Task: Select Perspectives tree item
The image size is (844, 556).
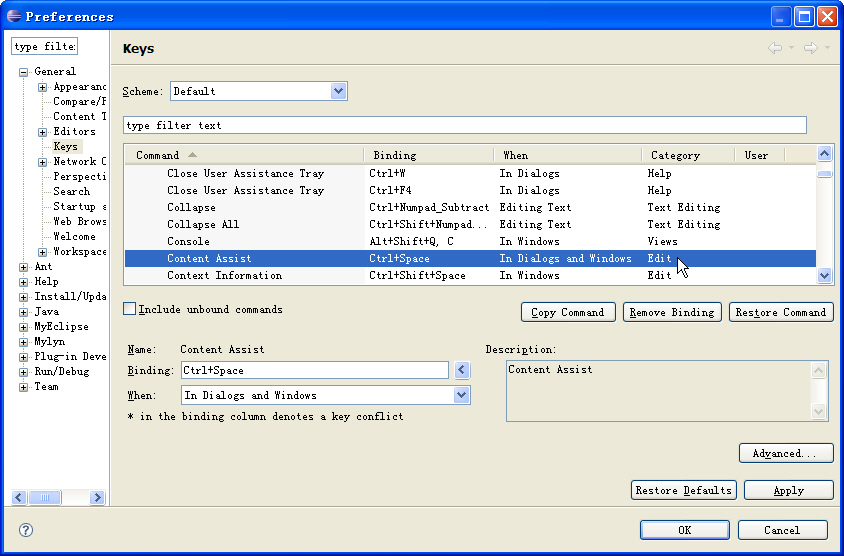Action: 79,177
